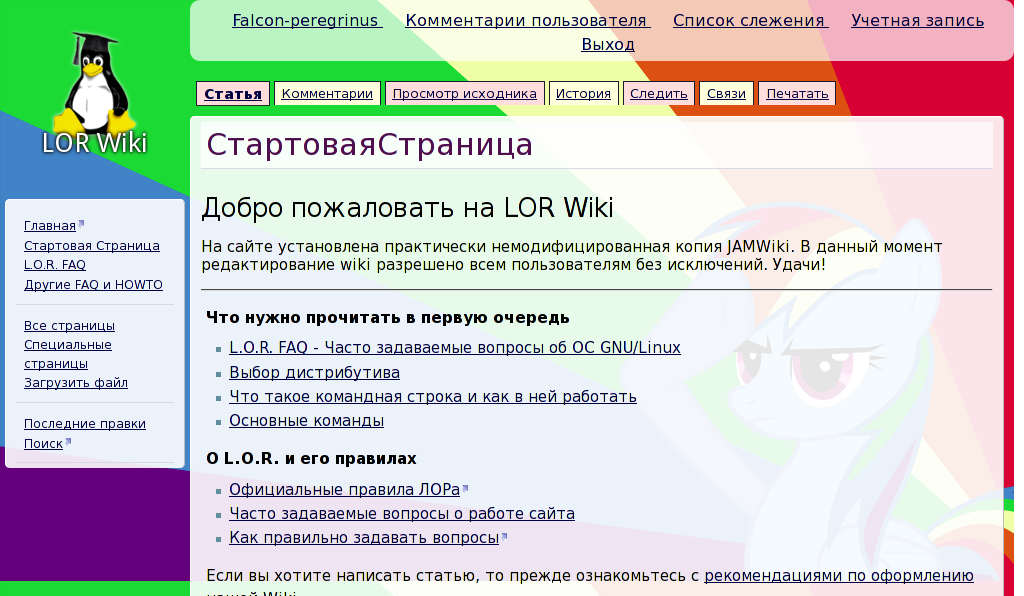Viewport: 1024px width, 596px height.
Task: Open the Выбор дистрибутива article
Action: click(x=314, y=371)
